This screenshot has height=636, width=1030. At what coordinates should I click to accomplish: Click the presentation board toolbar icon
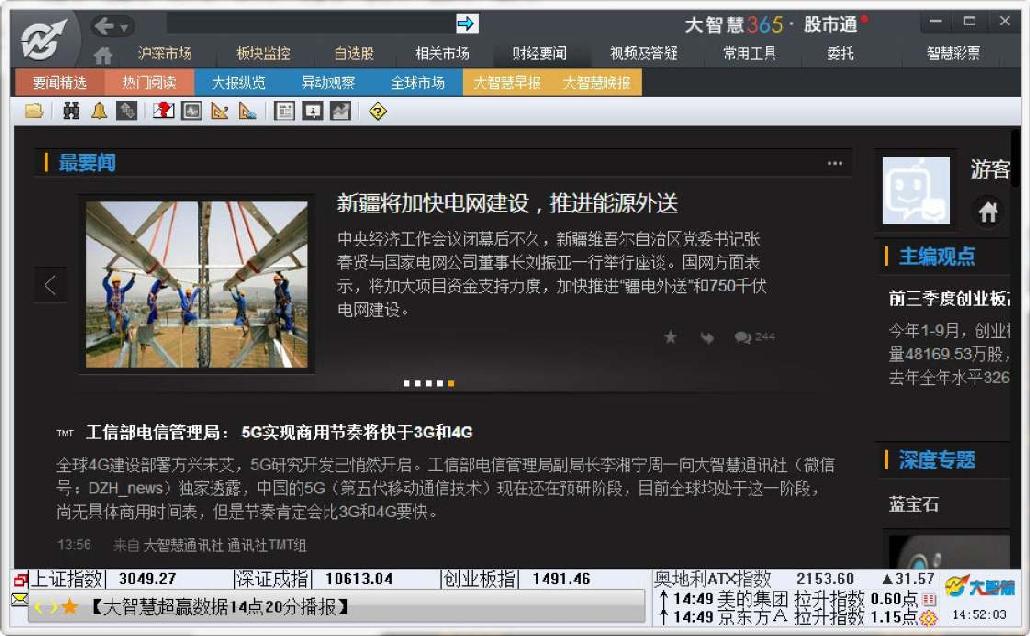[313, 111]
